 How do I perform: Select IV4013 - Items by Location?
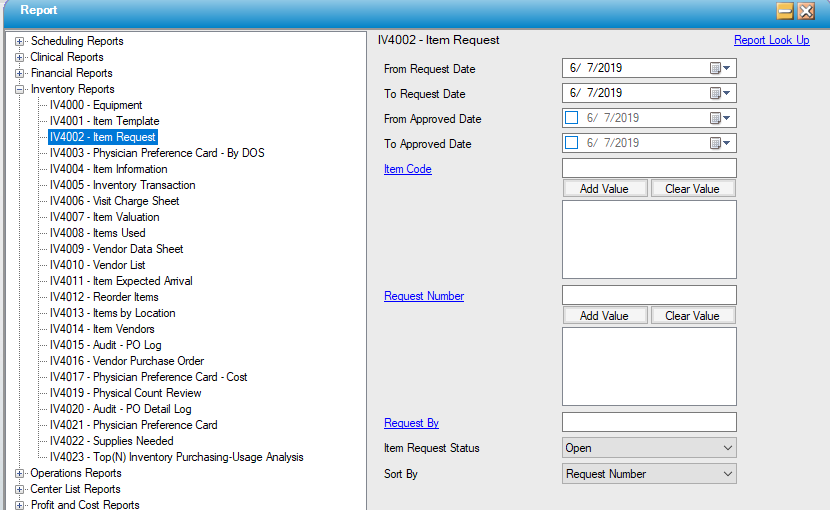pyautogui.click(x=112, y=314)
